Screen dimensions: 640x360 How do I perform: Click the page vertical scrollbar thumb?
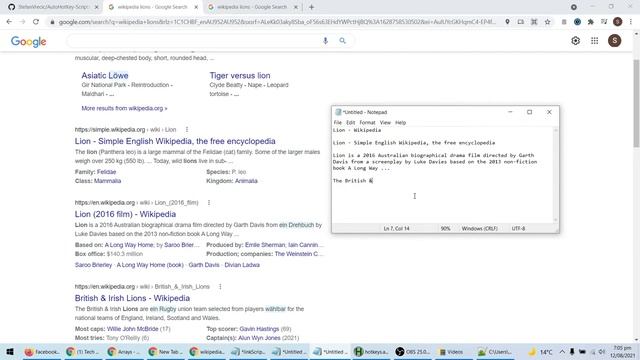(x=636, y=103)
